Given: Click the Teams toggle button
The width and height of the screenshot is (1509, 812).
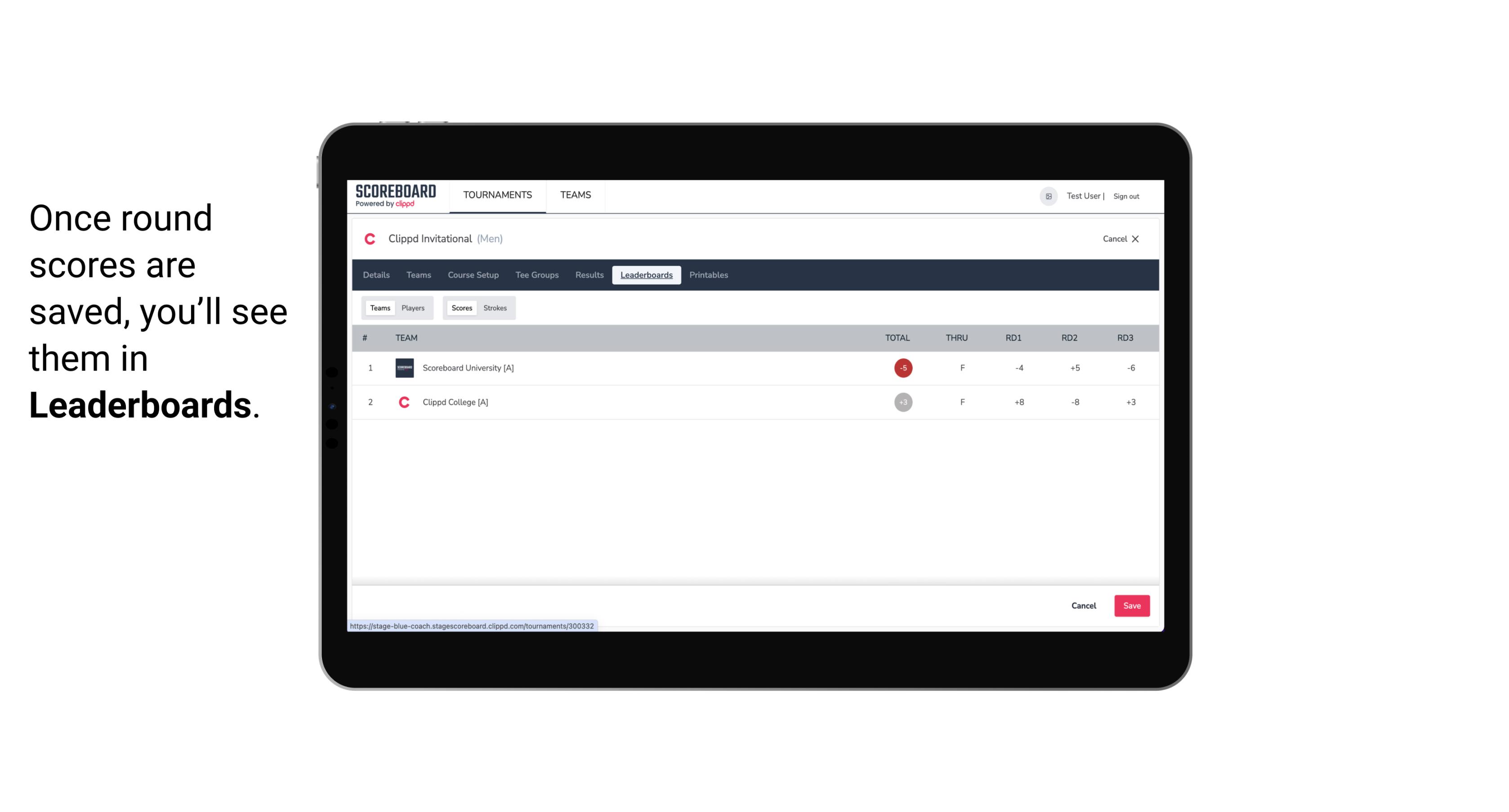Looking at the screenshot, I should (x=379, y=308).
